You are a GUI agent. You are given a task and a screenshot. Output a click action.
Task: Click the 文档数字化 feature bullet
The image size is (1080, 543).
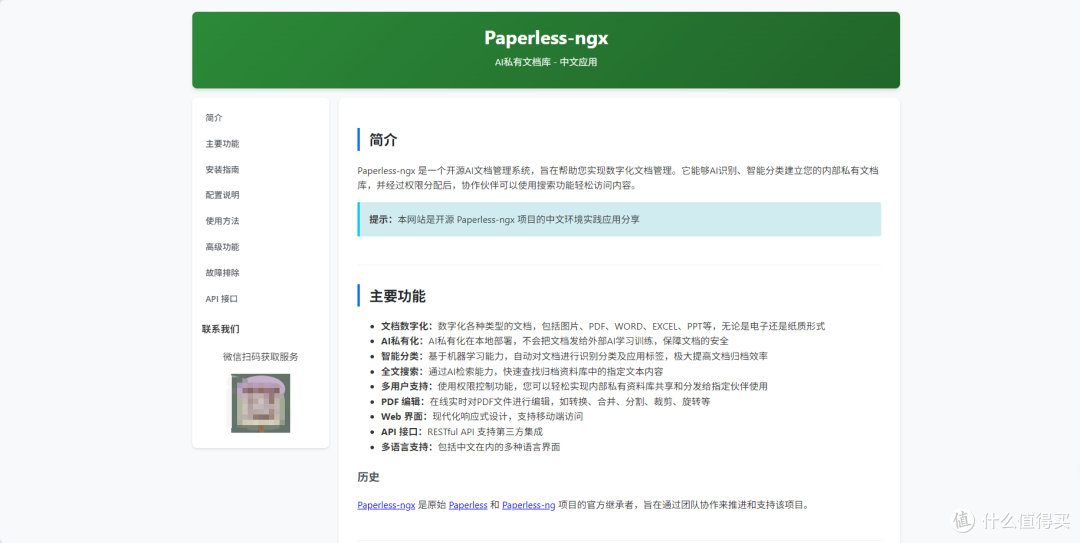603,326
